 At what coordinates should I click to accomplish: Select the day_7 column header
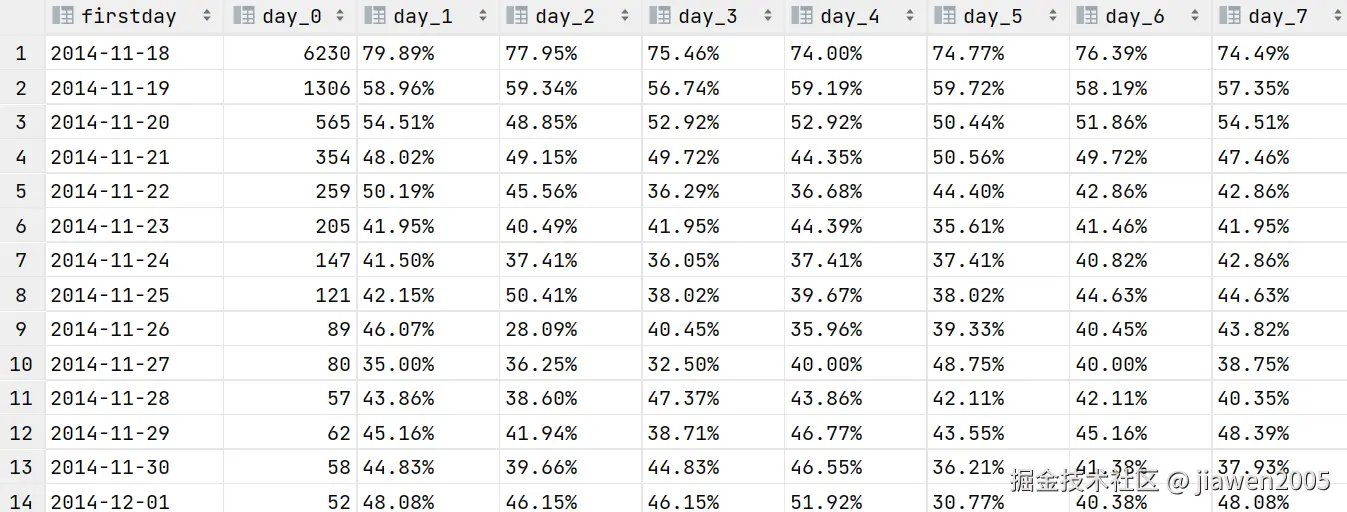click(x=1279, y=16)
